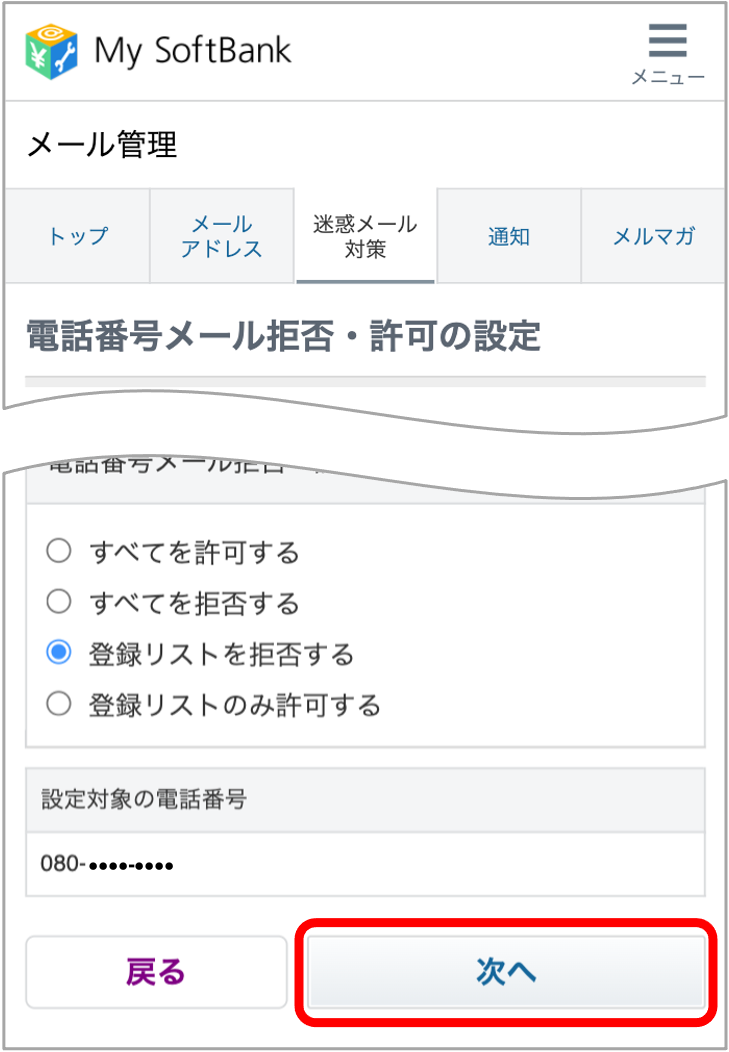Select the 登録リストを拒否する radio button
This screenshot has height=1052, width=729.
(x=59, y=654)
